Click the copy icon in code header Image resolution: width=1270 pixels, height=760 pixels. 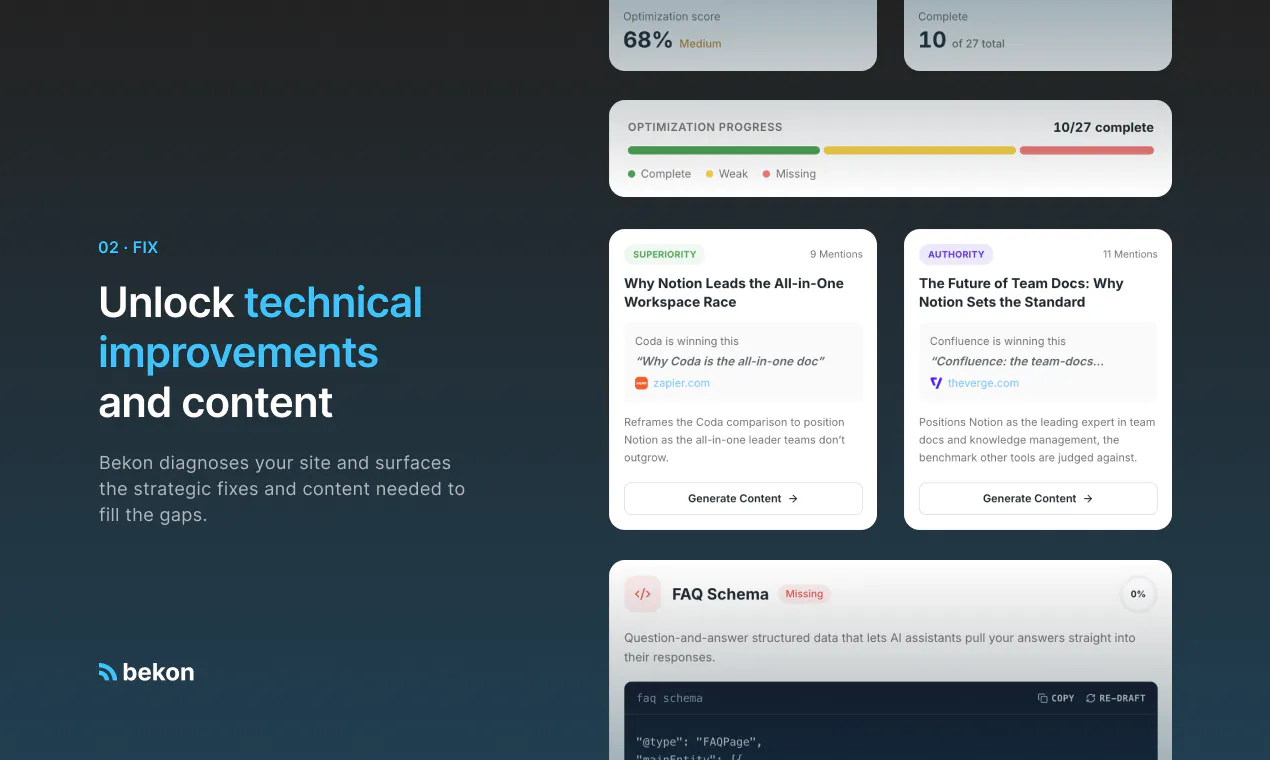pos(1043,698)
